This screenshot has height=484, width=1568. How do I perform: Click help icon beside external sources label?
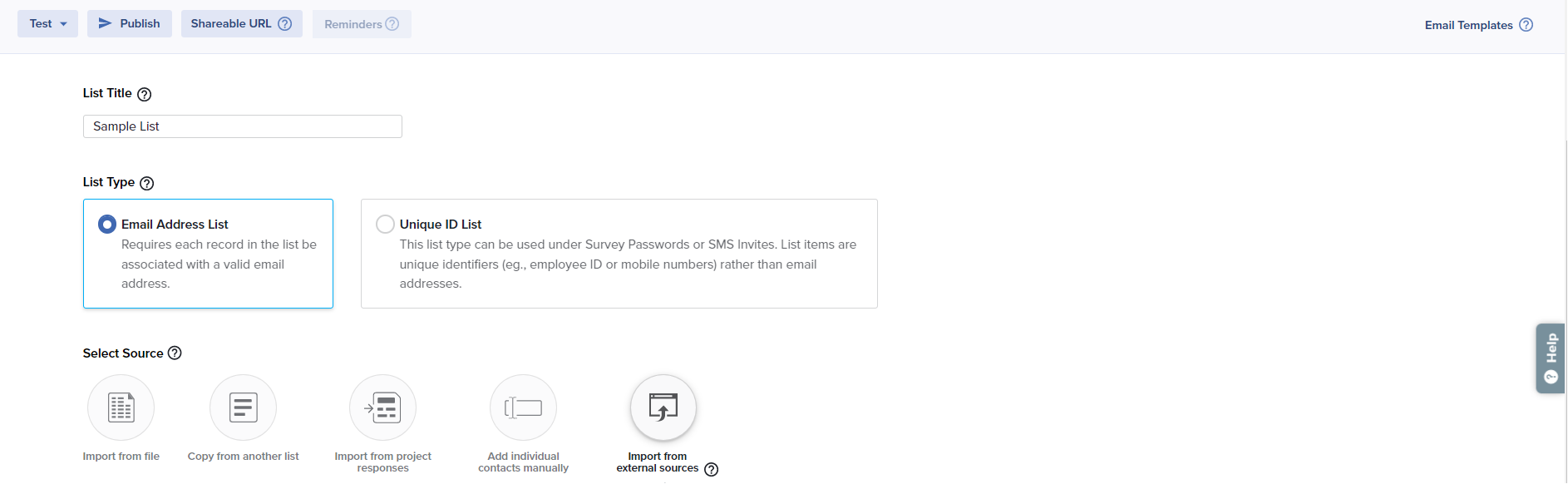[x=712, y=469]
